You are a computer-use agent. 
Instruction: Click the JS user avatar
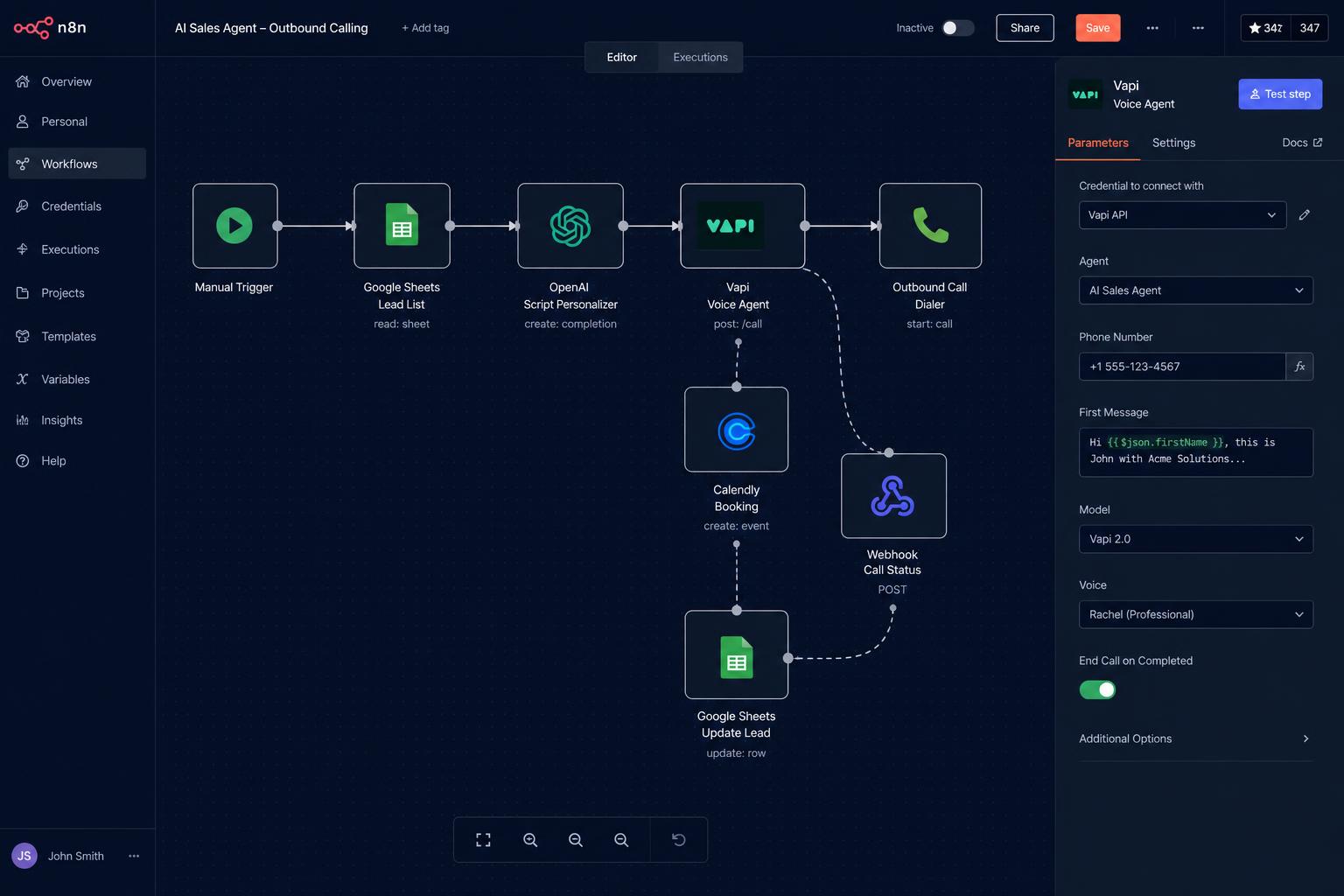click(x=24, y=856)
